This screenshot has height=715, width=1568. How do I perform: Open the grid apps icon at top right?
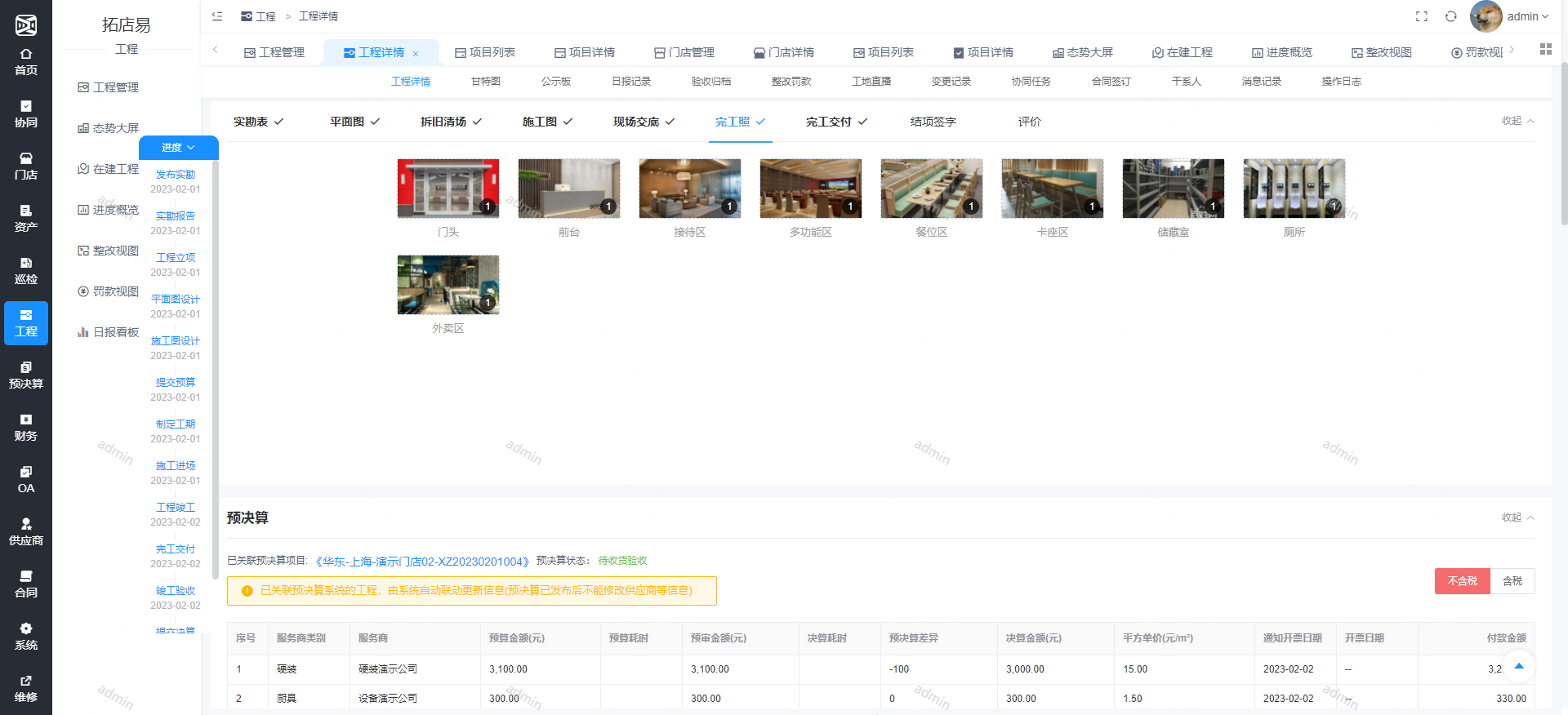(1546, 50)
